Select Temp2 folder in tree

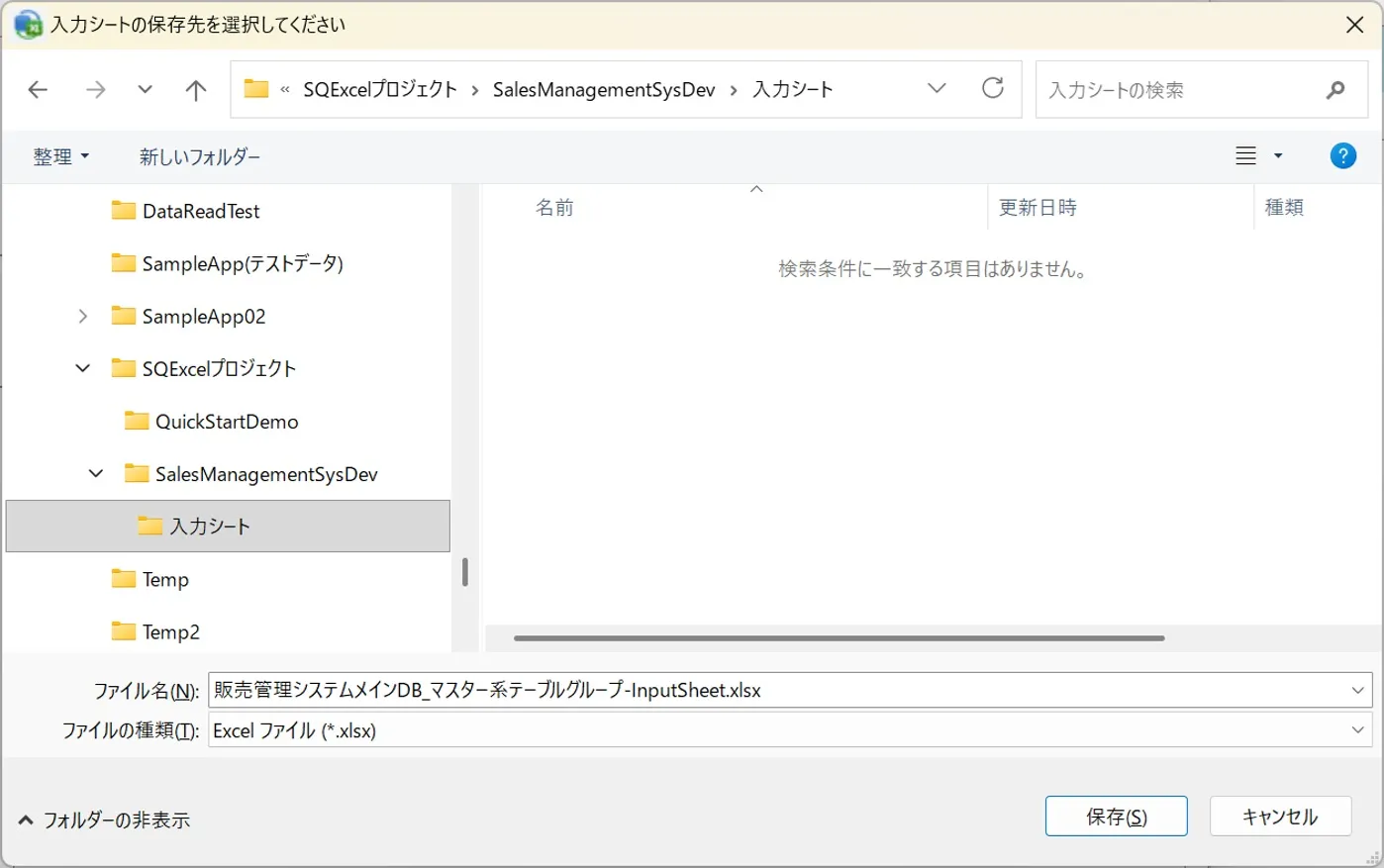coord(170,631)
